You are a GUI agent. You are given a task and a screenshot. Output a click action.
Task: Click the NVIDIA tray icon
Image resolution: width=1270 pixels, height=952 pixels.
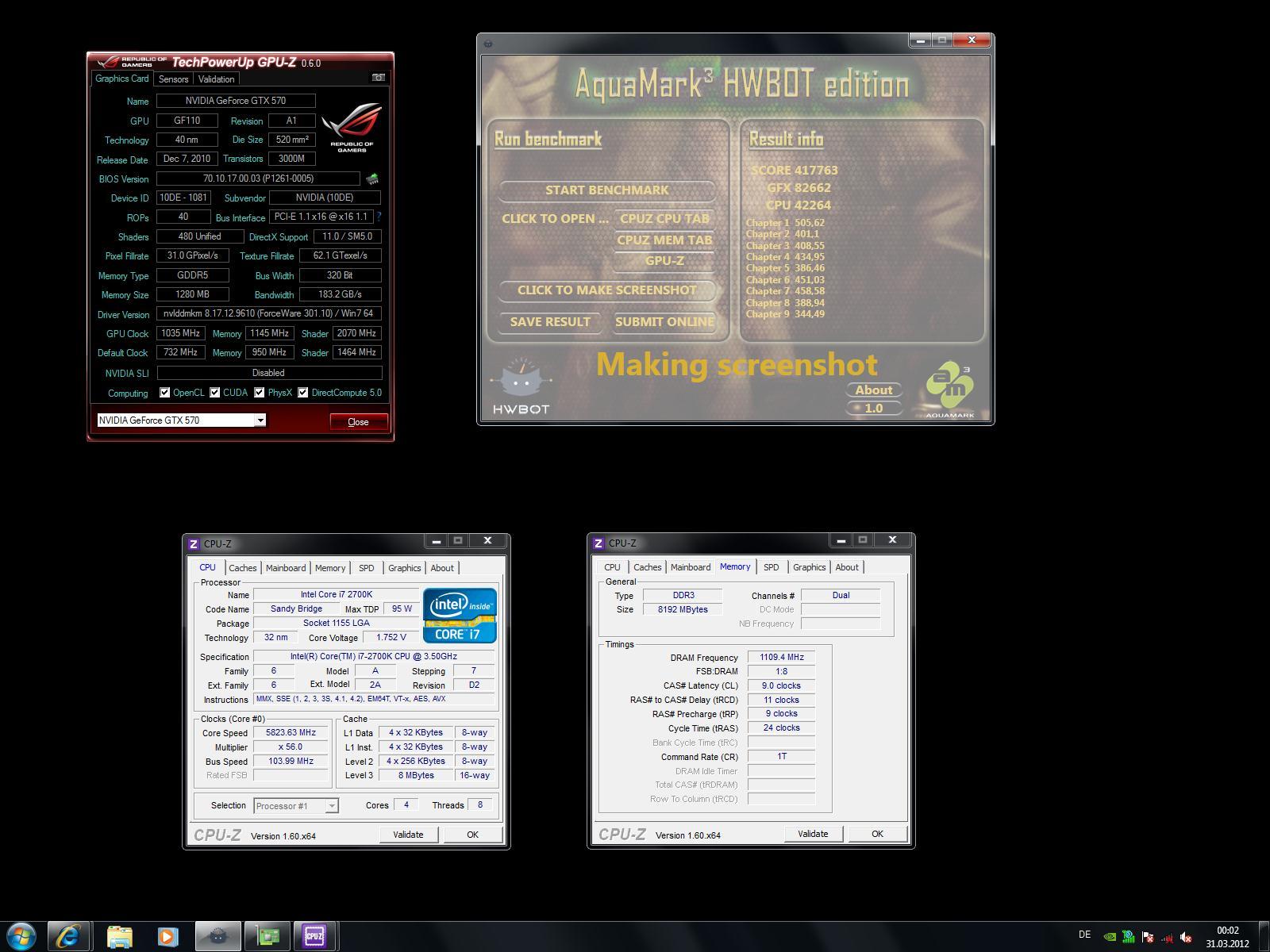(1109, 937)
